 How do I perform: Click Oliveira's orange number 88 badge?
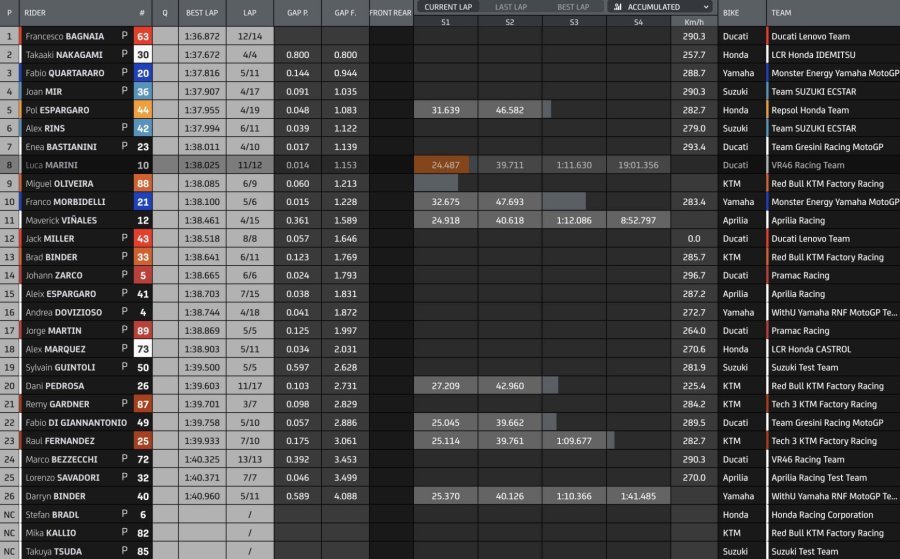pyautogui.click(x=143, y=184)
